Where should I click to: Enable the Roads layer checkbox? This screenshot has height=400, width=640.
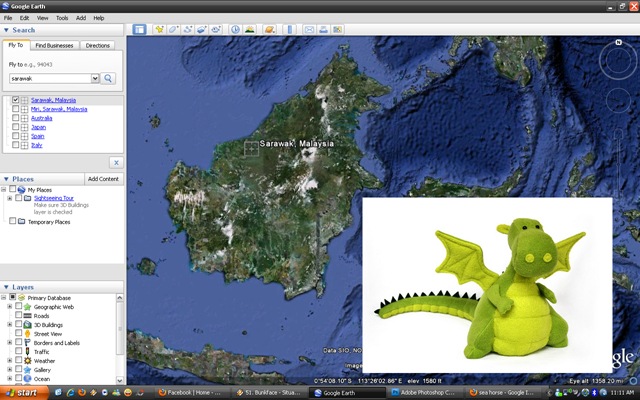click(x=18, y=315)
